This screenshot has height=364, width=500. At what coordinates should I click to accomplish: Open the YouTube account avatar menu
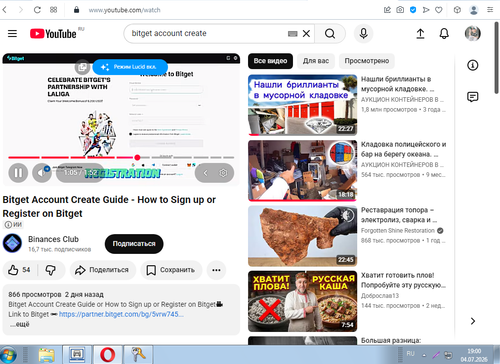473,33
